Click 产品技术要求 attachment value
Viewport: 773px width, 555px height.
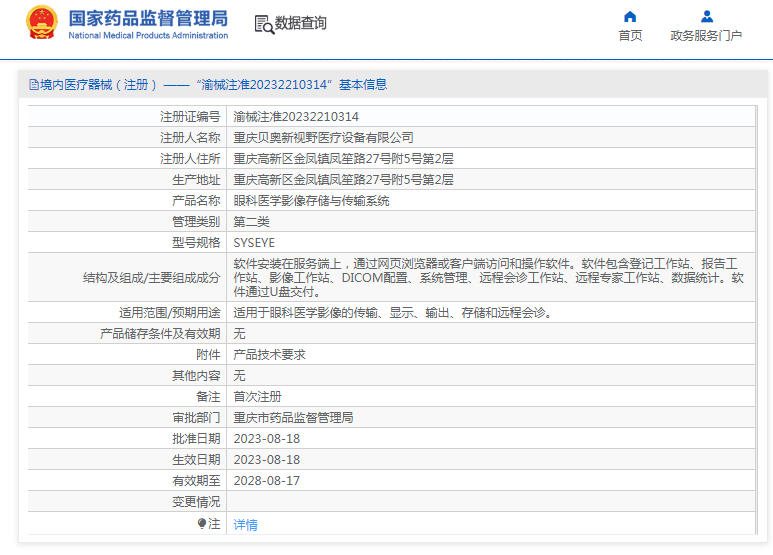269,355
